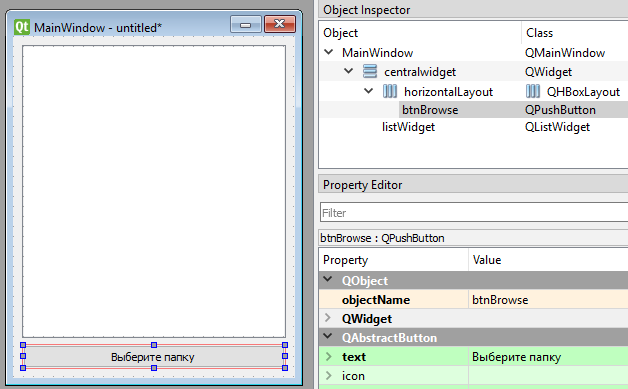Collapse the horizontalLayout tree node

pos(368,91)
